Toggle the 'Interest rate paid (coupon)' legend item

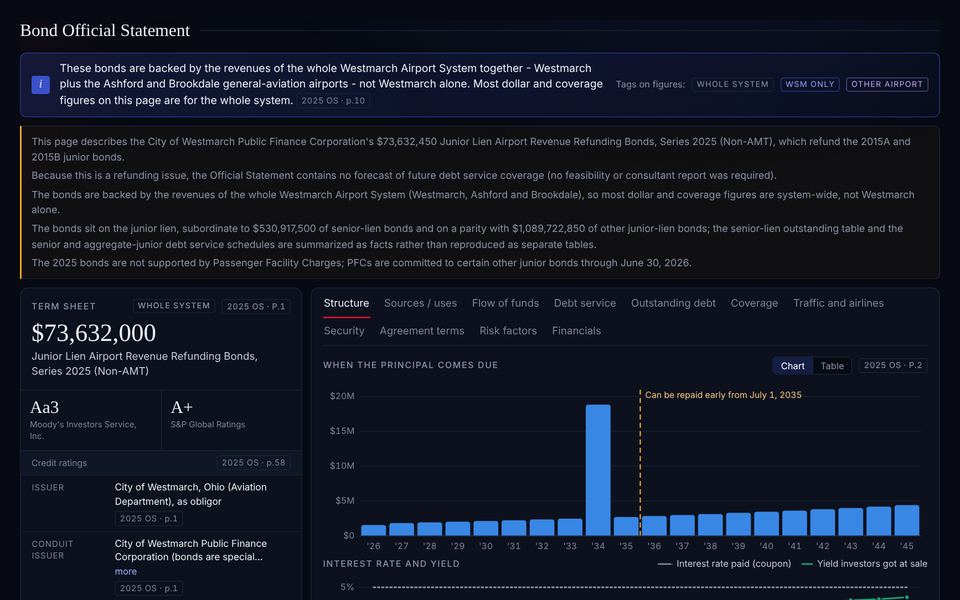click(x=724, y=564)
